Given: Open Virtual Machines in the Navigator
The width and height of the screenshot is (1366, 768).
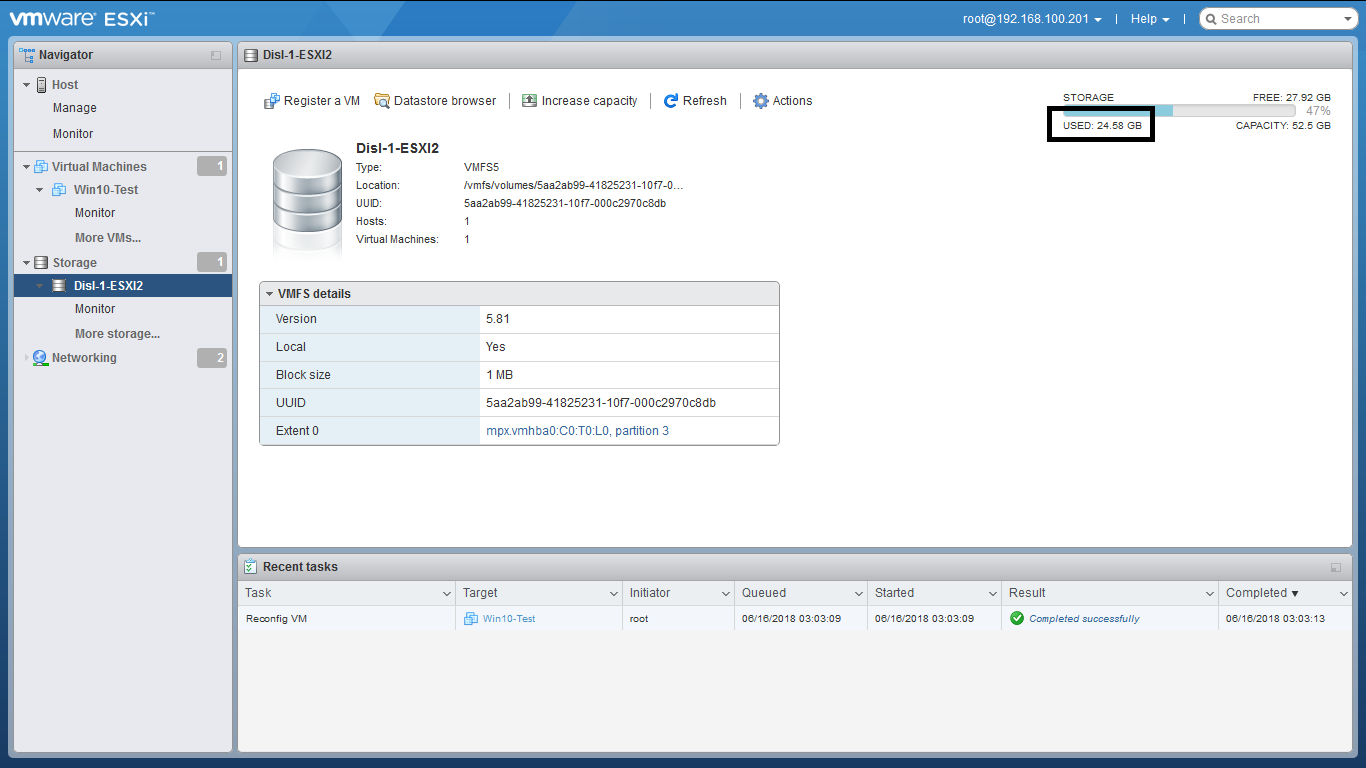Looking at the screenshot, I should tap(99, 167).
